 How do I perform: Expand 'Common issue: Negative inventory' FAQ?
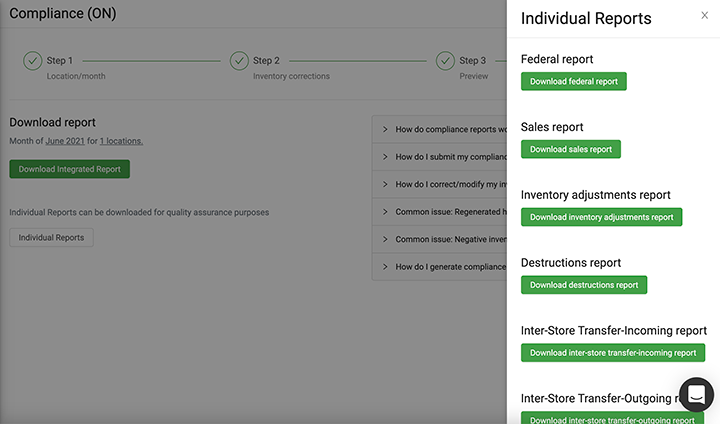(439, 239)
